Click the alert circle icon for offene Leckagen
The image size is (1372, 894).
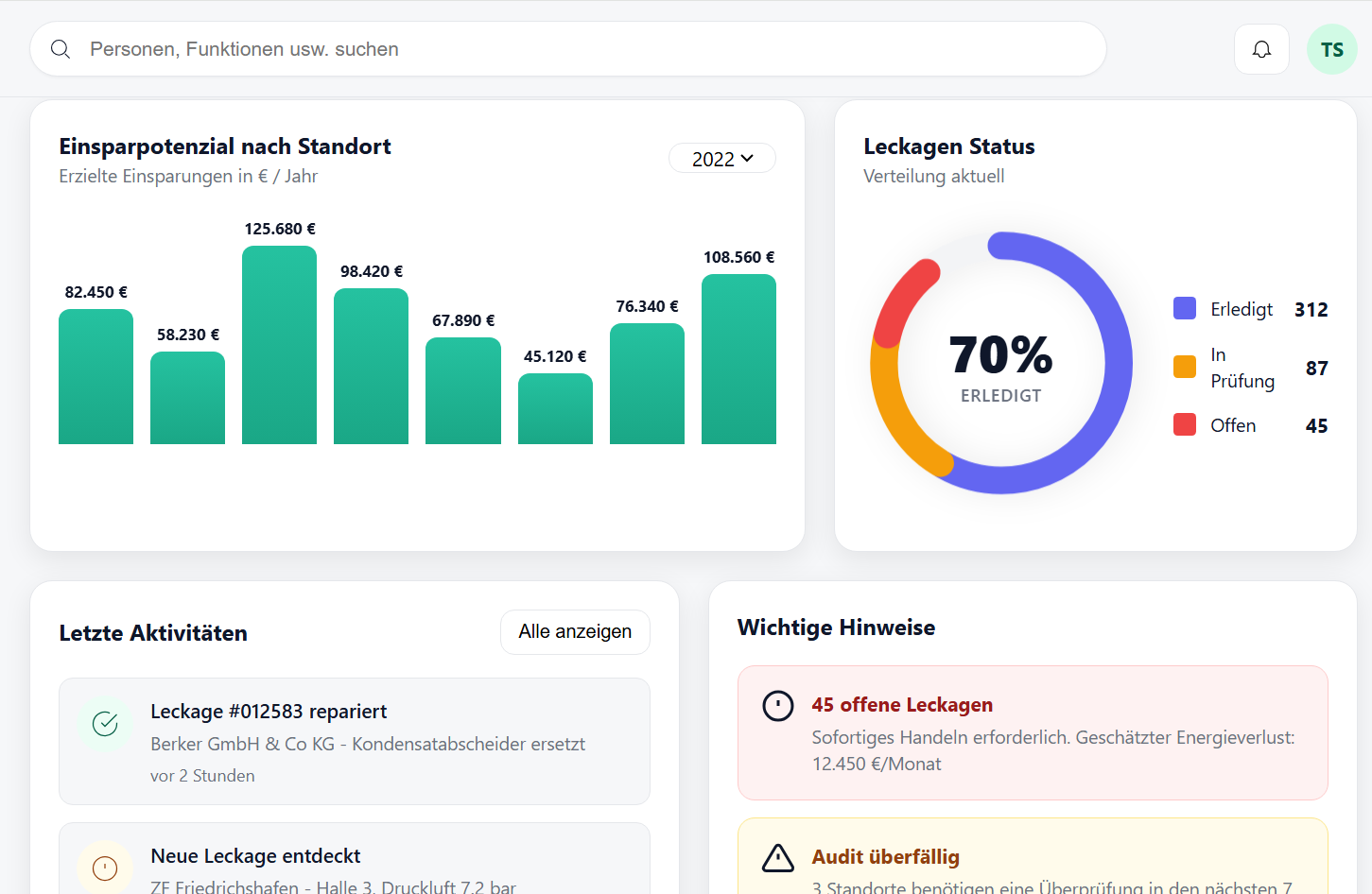(778, 706)
